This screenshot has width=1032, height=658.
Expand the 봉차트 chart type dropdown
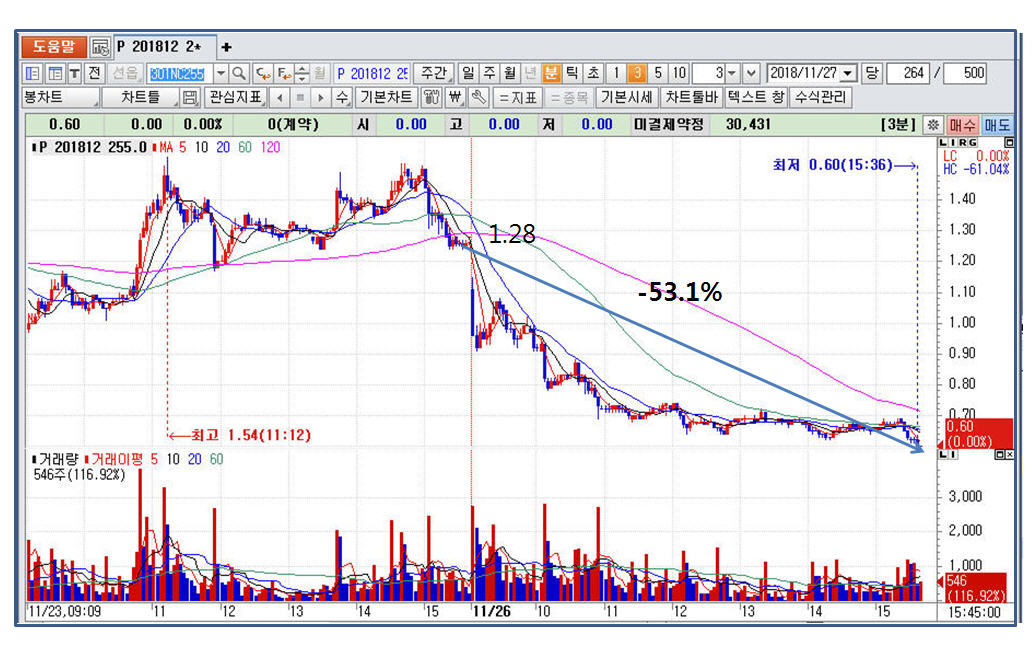click(x=62, y=98)
